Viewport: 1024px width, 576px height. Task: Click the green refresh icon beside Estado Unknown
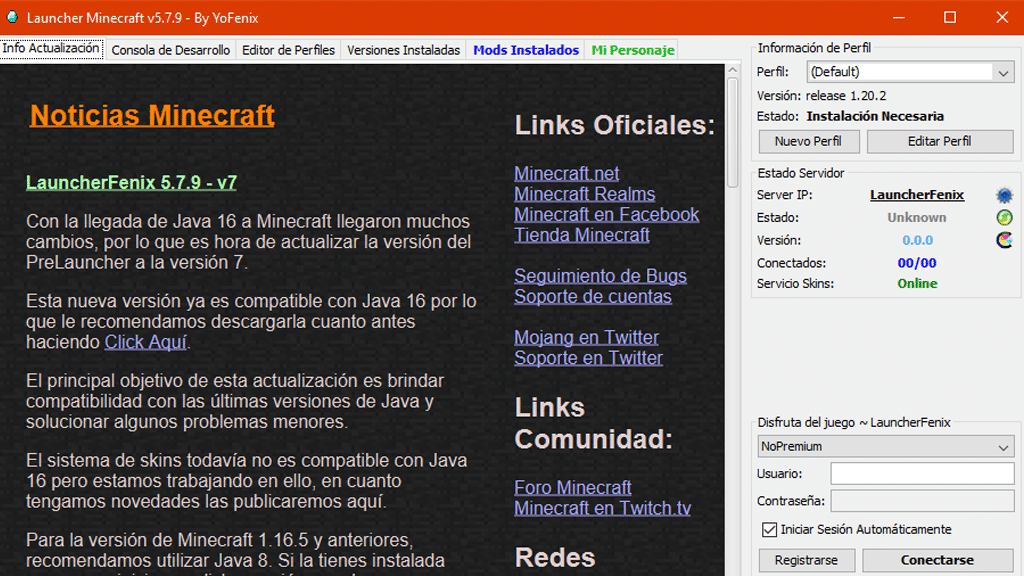tap(1004, 217)
